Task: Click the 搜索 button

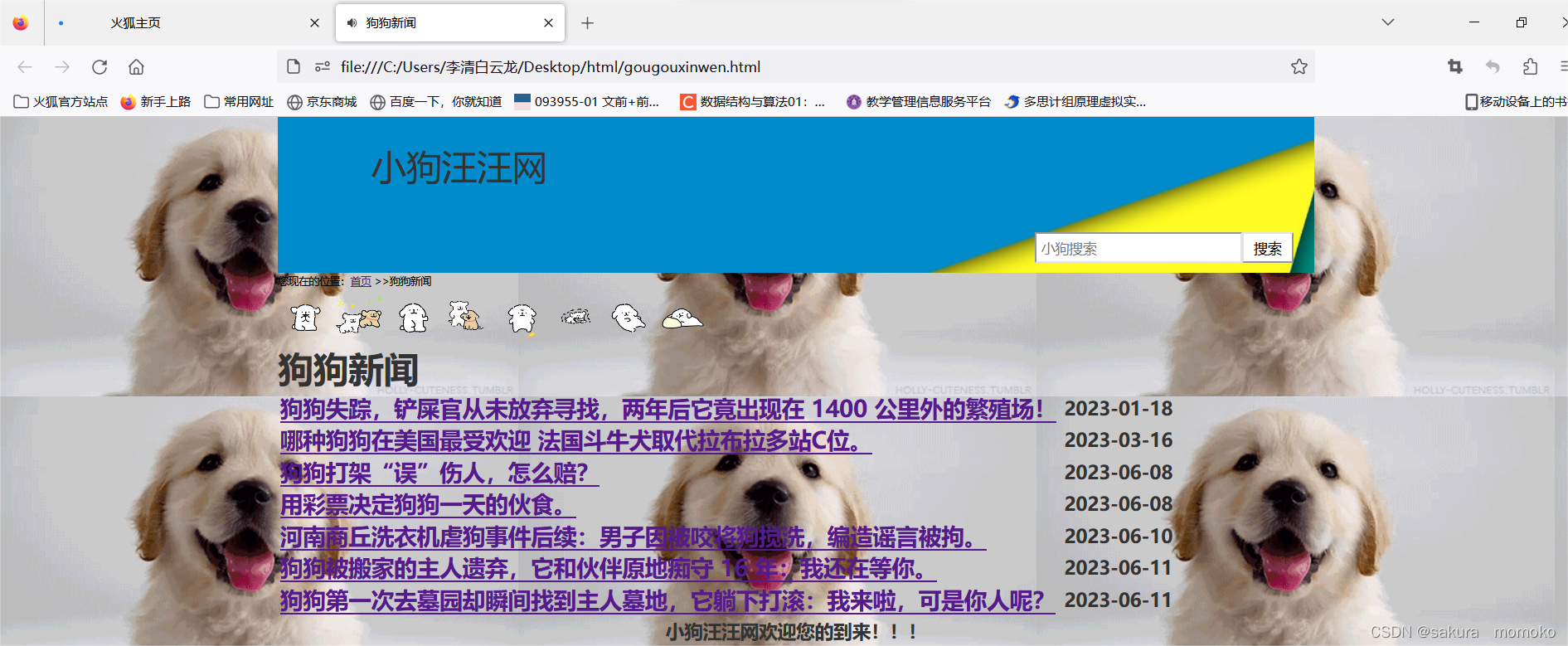Action: pos(1267,248)
